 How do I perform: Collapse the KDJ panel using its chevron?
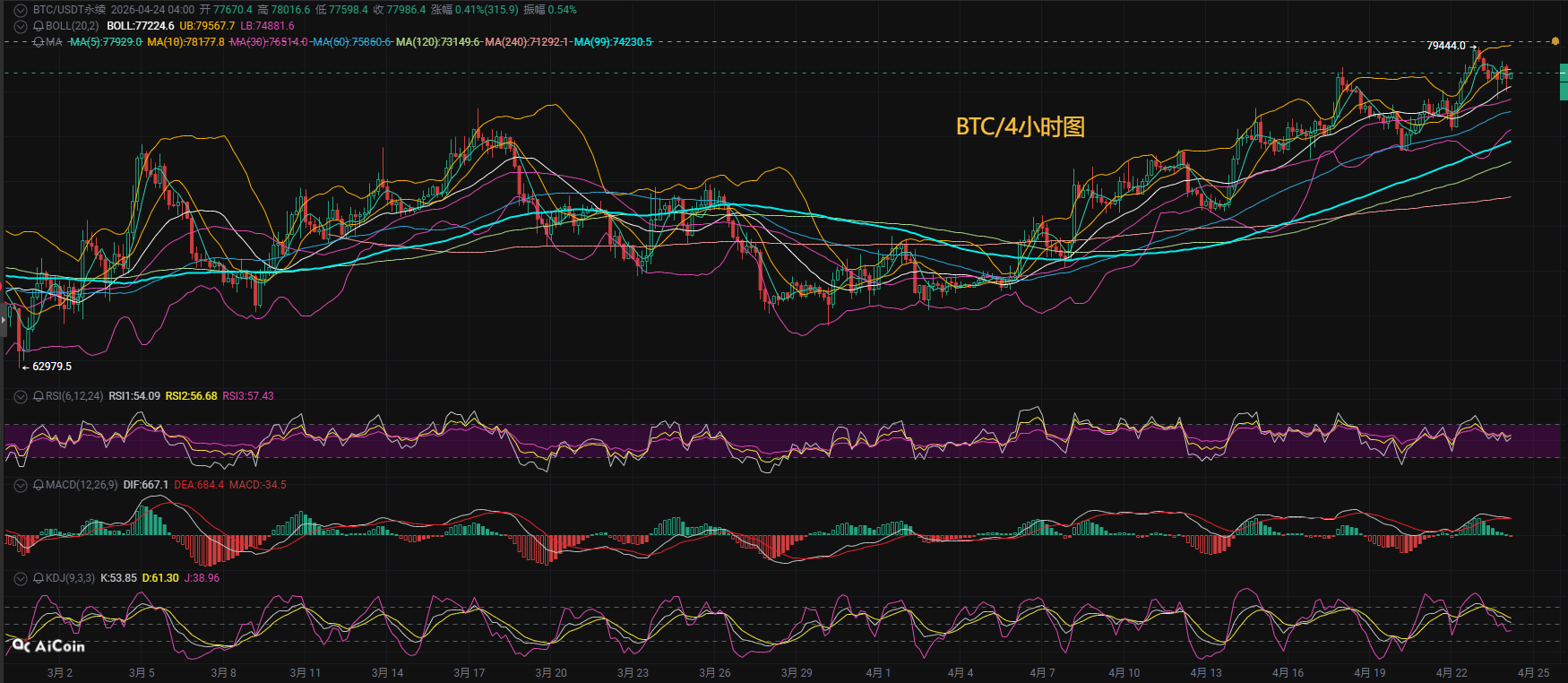point(21,578)
